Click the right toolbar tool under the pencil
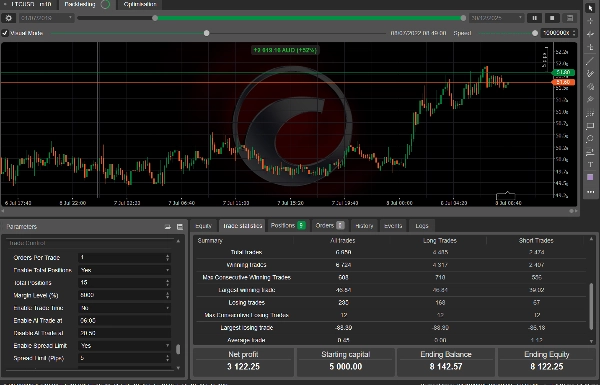The height and width of the screenshot is (385, 600). click(x=590, y=86)
